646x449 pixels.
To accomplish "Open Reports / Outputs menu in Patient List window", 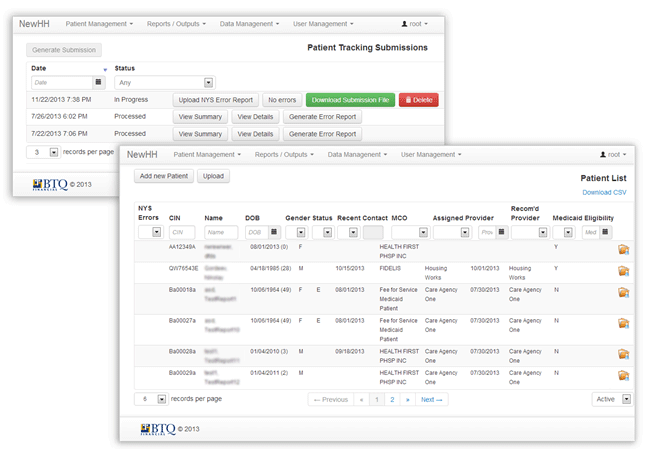I will point(286,155).
